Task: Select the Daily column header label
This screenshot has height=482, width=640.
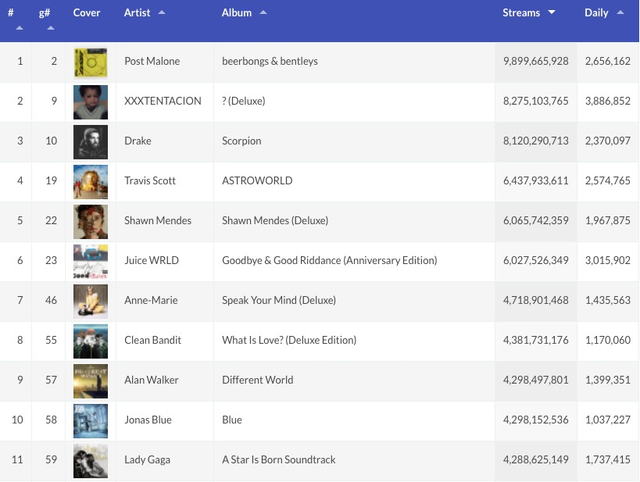Action: click(596, 13)
